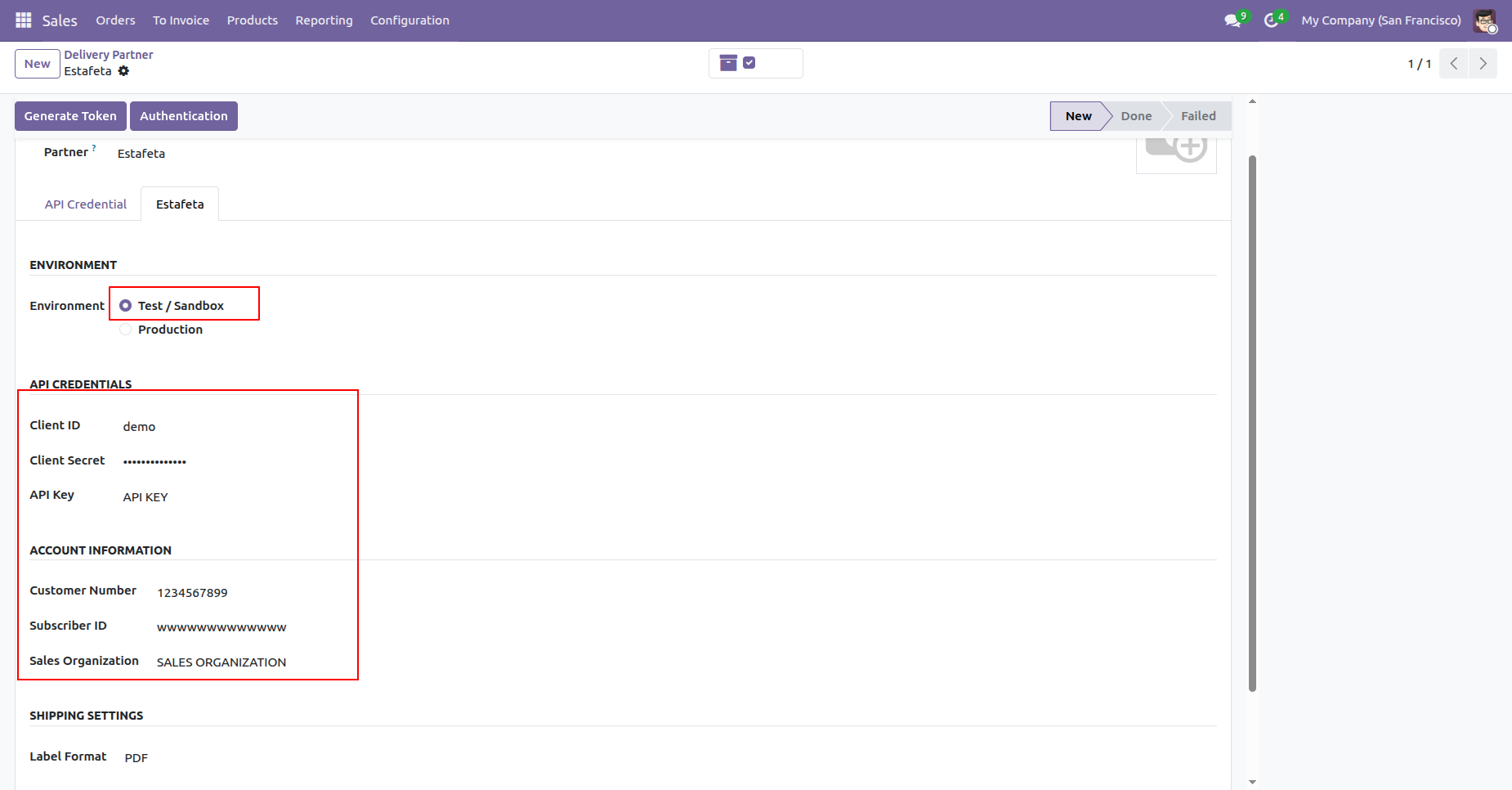Image resolution: width=1512 pixels, height=790 pixels.
Task: Go to the previous record arrow
Action: (x=1454, y=64)
